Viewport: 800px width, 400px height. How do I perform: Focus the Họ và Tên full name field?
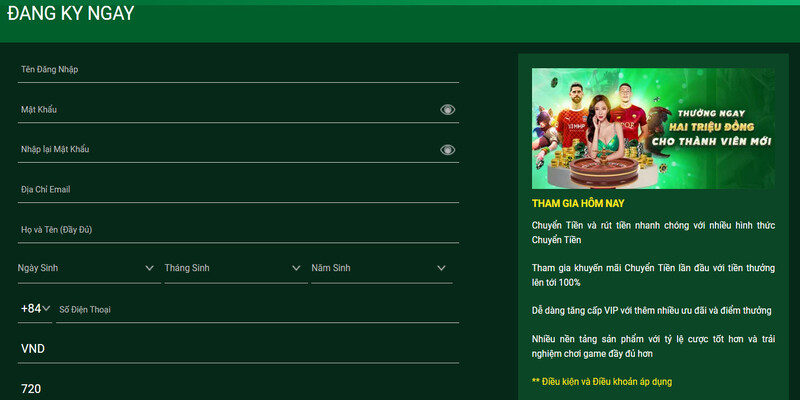point(238,229)
